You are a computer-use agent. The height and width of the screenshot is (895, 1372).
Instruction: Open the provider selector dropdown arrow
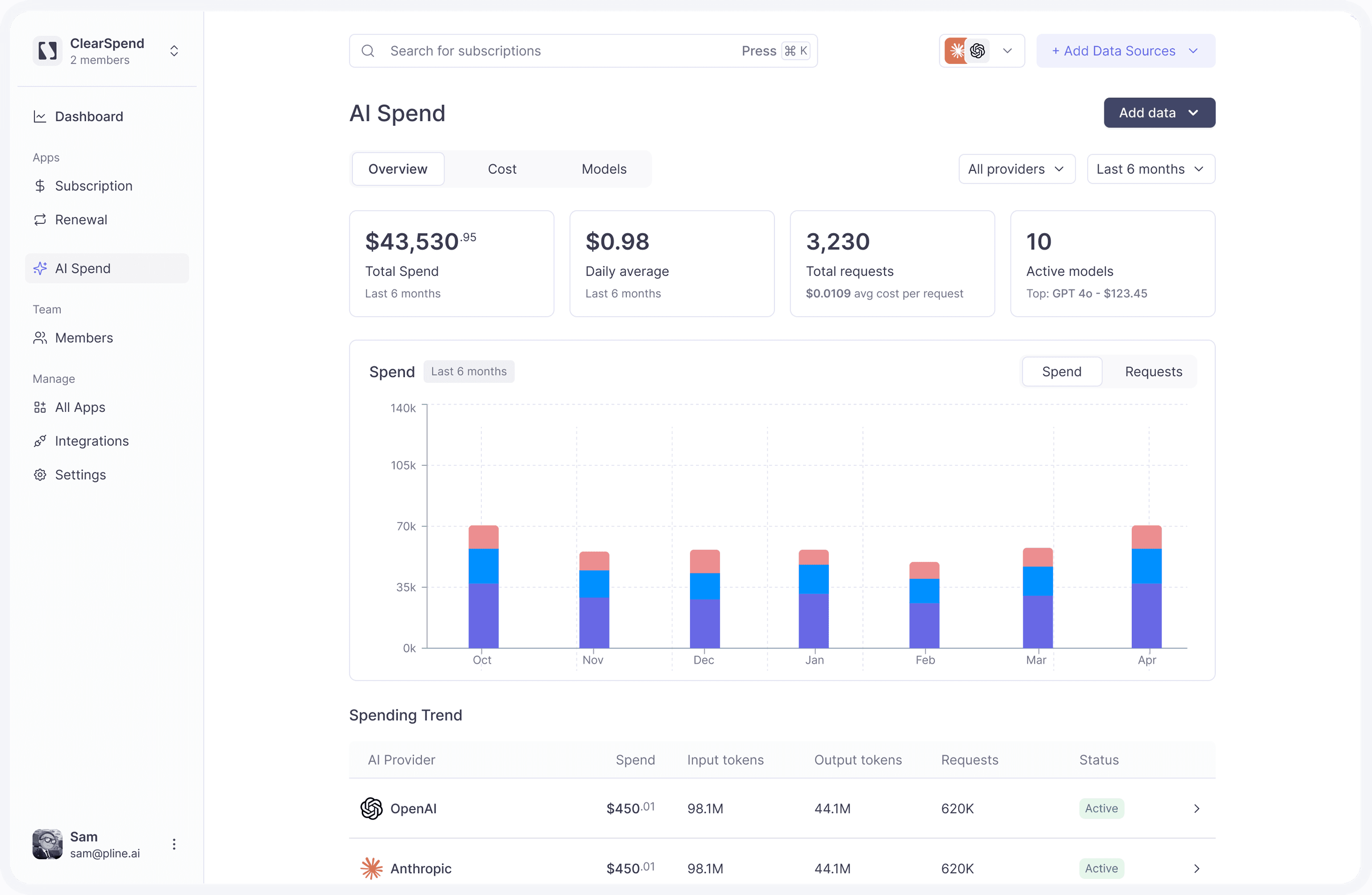point(1007,51)
